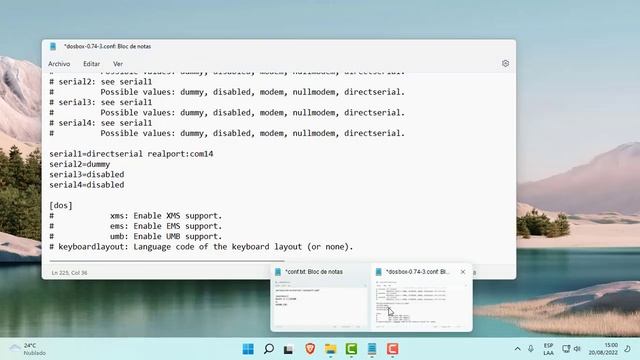Launch Brave browser from taskbar
The width and height of the screenshot is (640, 360).
pyautogui.click(x=310, y=349)
